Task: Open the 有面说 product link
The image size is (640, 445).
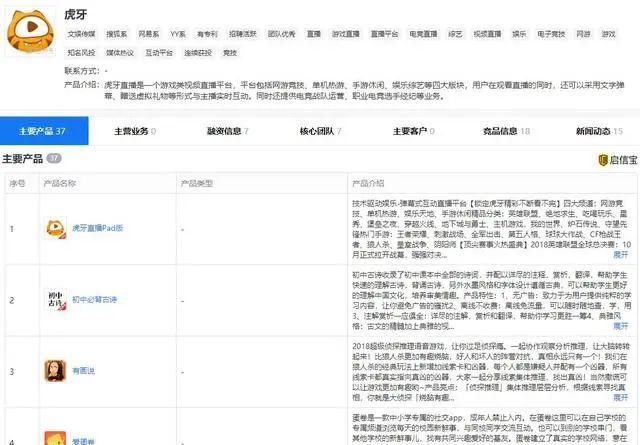Action: click(x=83, y=371)
